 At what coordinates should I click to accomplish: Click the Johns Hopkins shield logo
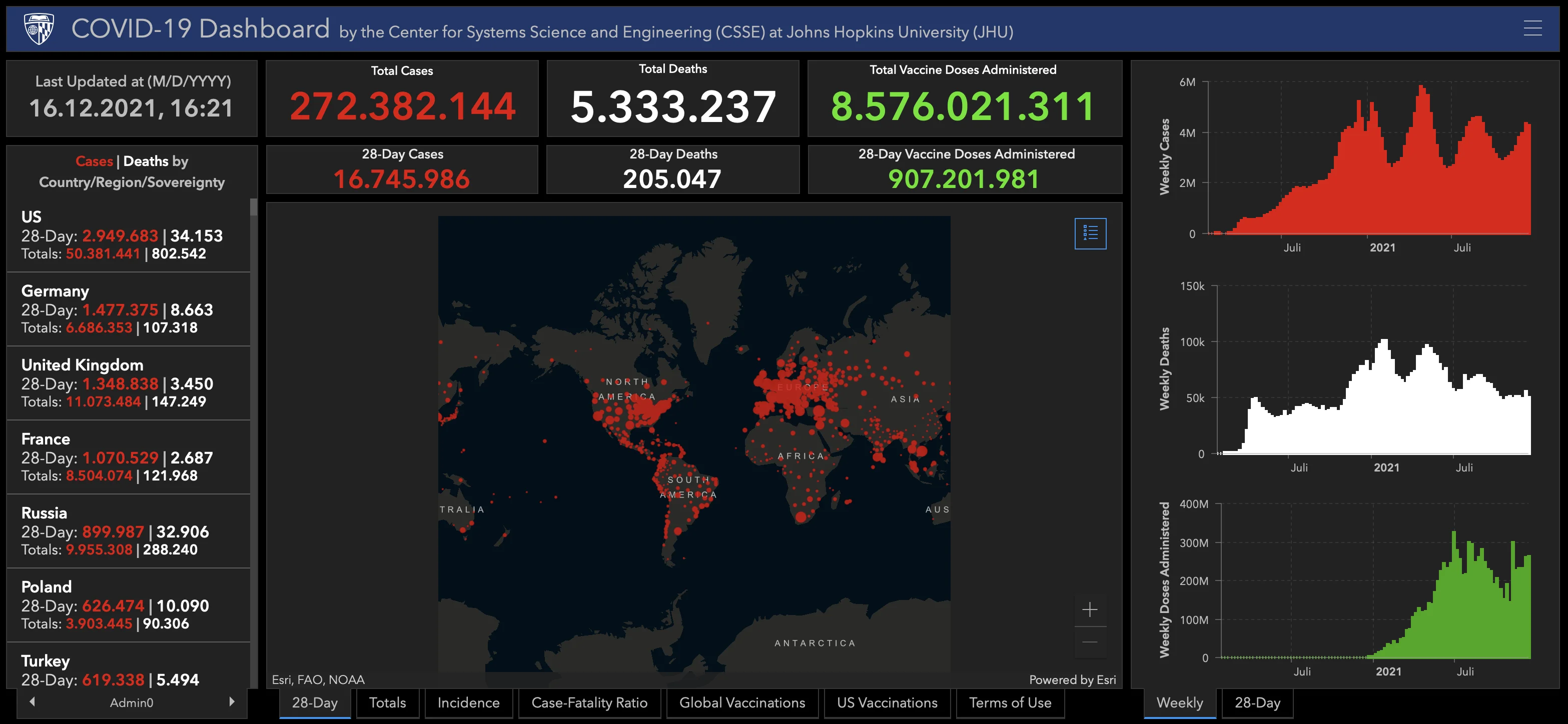pyautogui.click(x=39, y=28)
